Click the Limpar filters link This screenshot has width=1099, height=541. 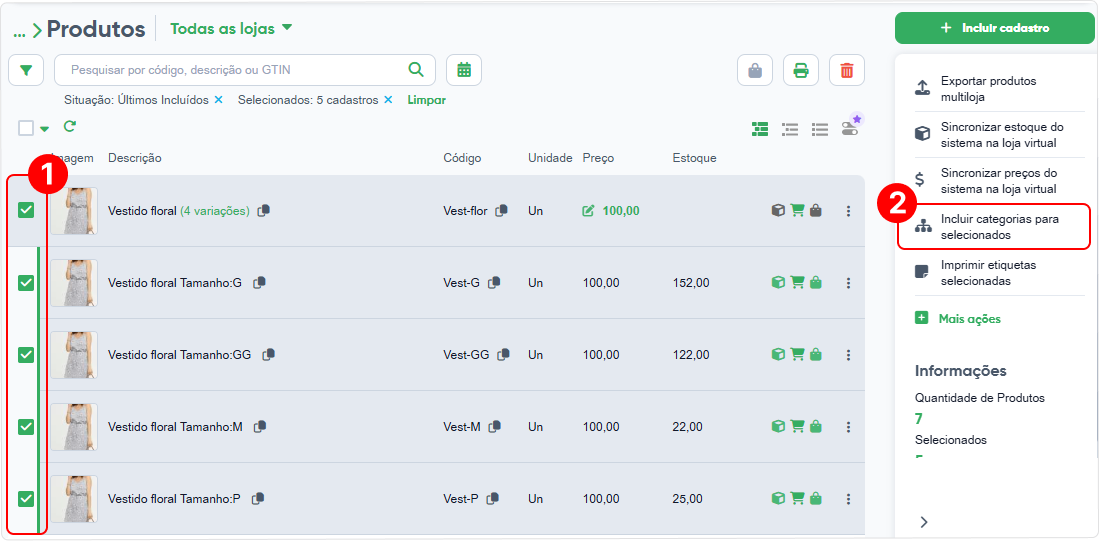pos(427,100)
